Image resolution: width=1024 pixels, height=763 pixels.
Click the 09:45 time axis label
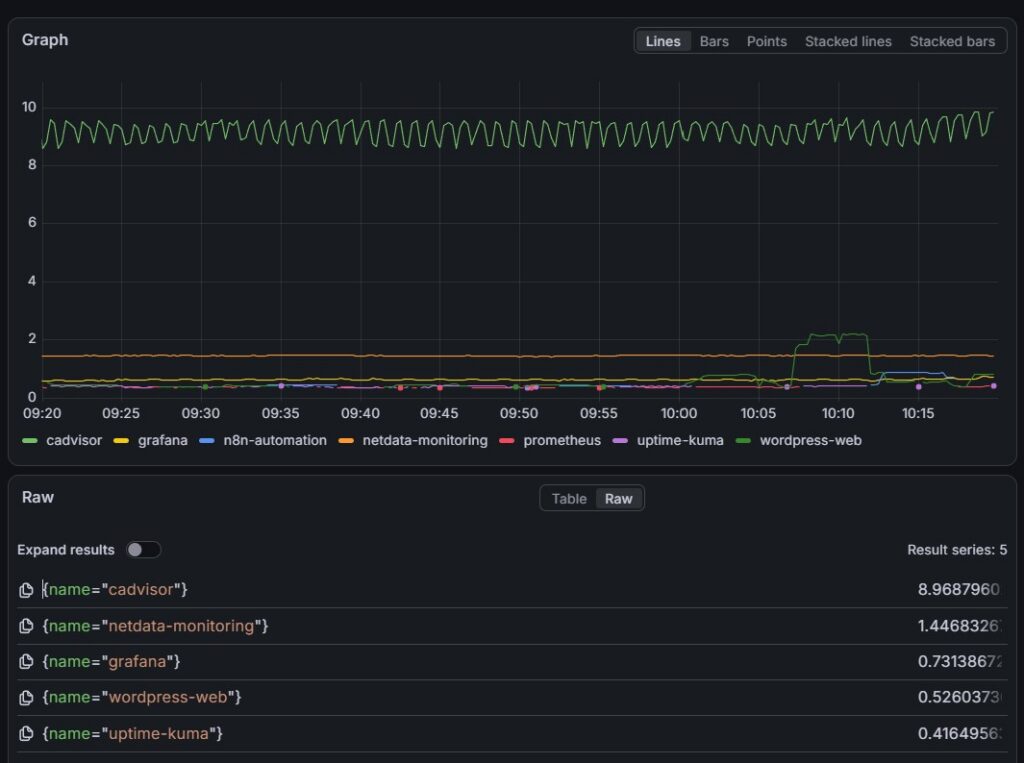click(x=439, y=414)
